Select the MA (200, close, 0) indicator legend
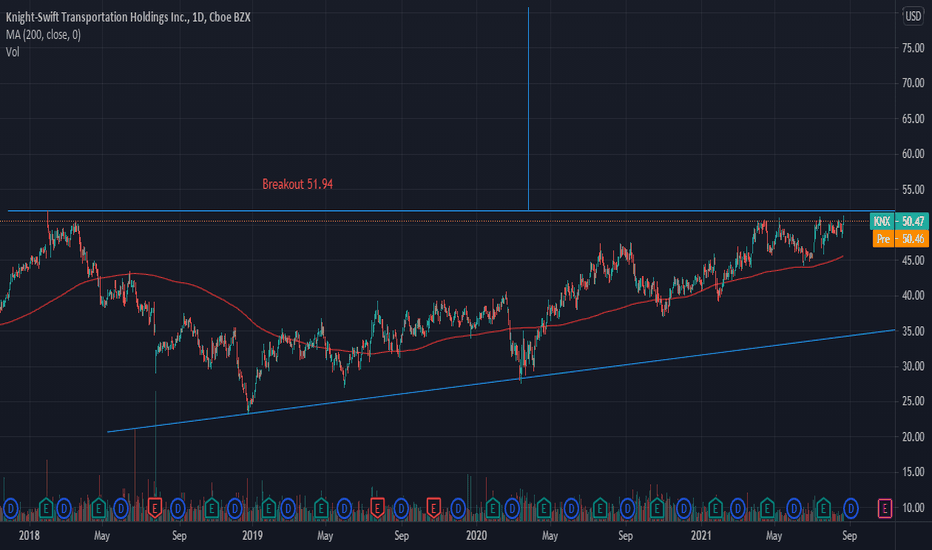This screenshot has width=932, height=550. point(43,34)
